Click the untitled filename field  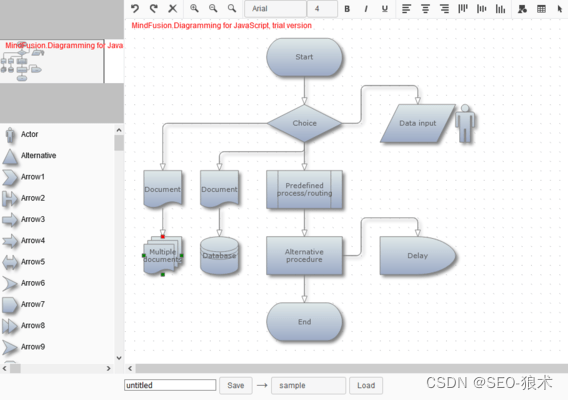pos(170,385)
